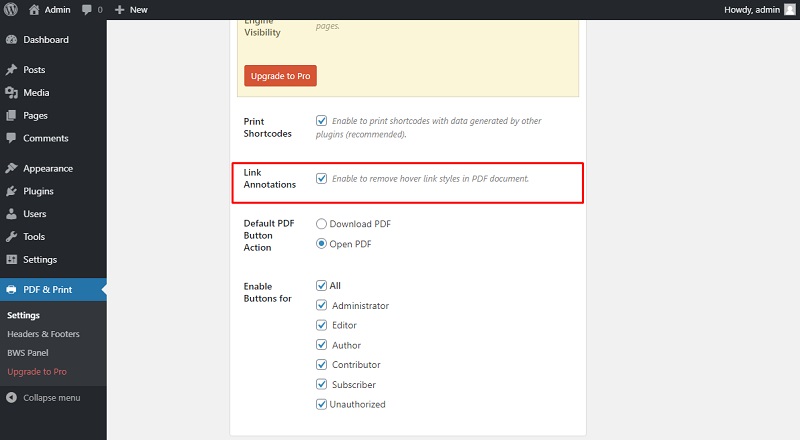800x440 pixels.
Task: Select the Open PDF radio button
Action: pyautogui.click(x=321, y=243)
